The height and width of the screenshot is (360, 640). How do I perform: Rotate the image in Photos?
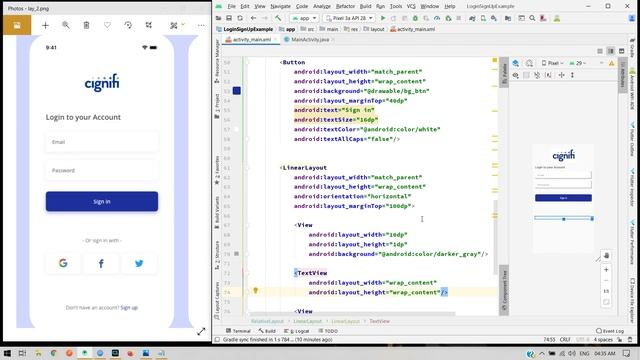[128, 25]
